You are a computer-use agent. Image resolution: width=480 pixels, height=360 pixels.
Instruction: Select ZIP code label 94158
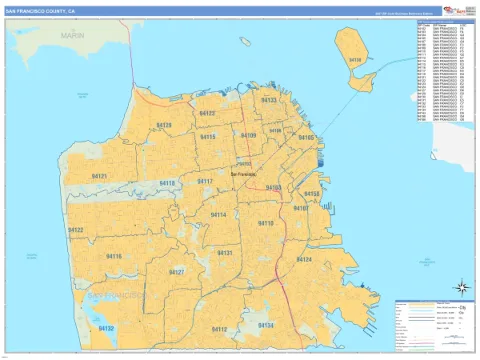pyautogui.click(x=312, y=194)
